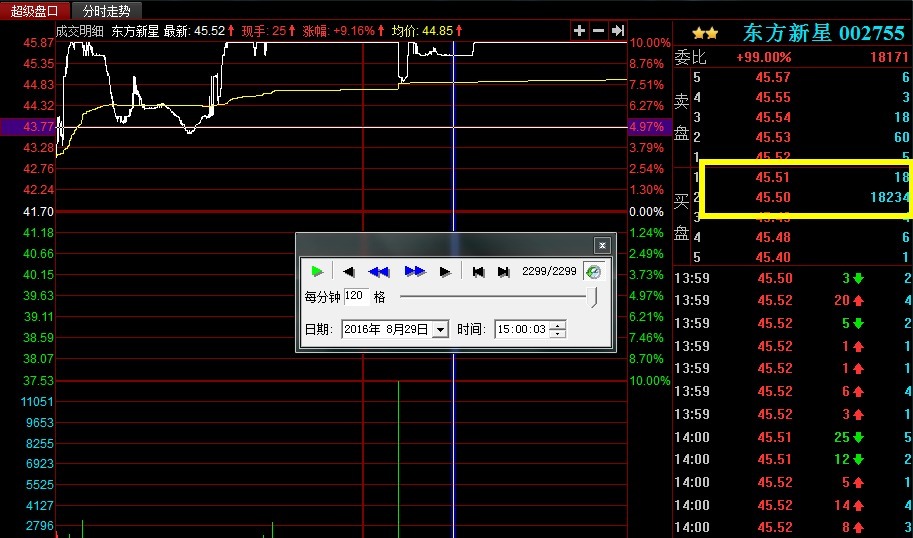The width and height of the screenshot is (913, 538).
Task: Step back one frame with black left arrow
Action: 348,271
